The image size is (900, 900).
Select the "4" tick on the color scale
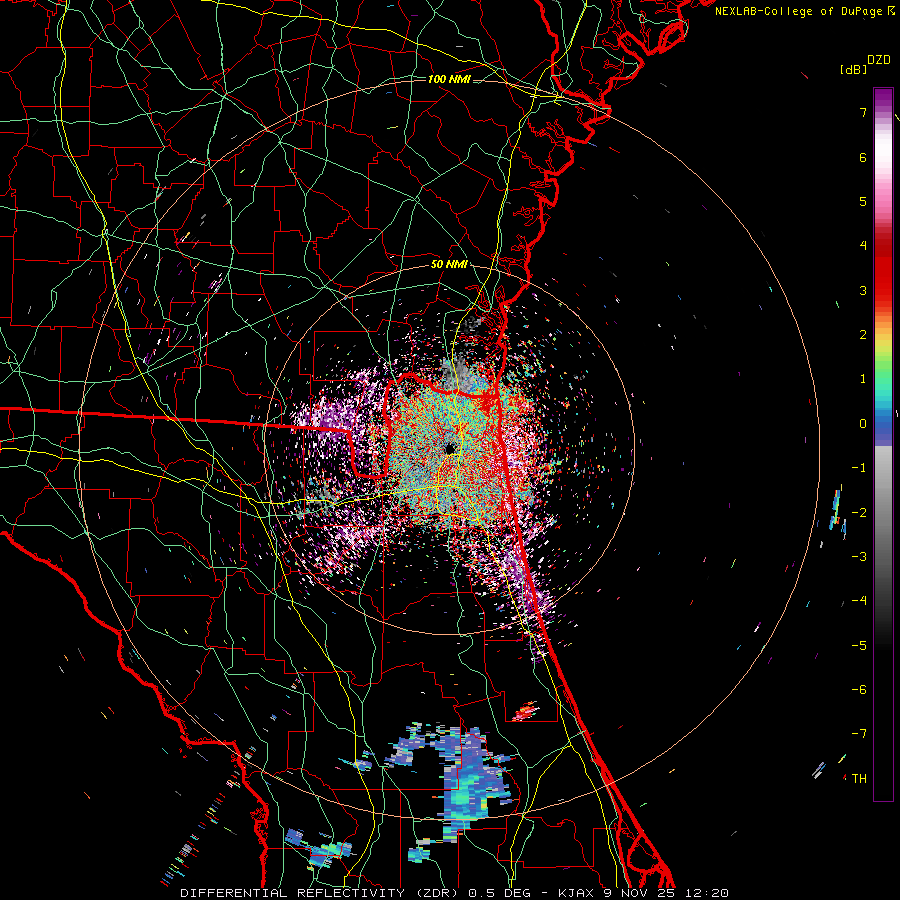pos(863,246)
